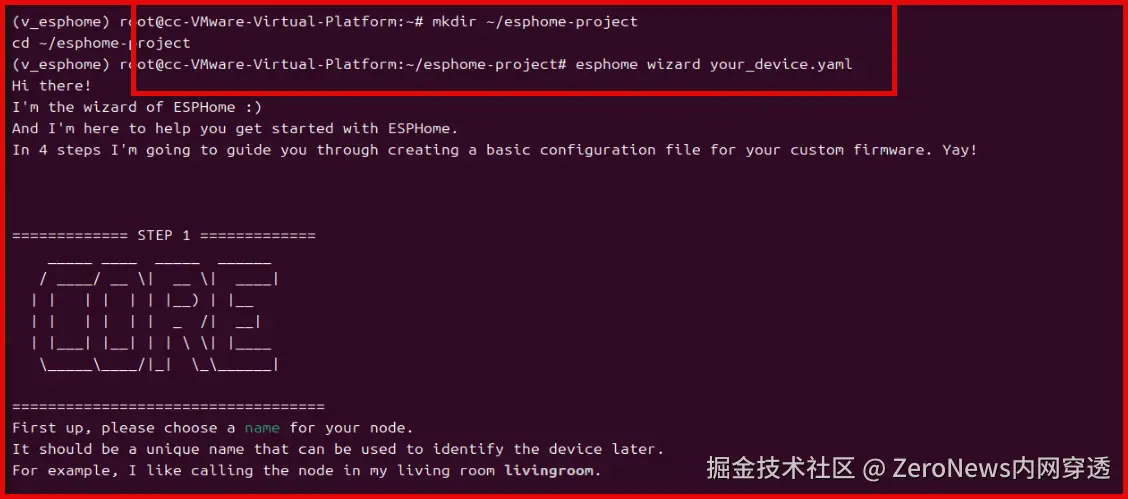Click the Hi there! greeting line
This screenshot has height=499, width=1128.
[x=51, y=86]
